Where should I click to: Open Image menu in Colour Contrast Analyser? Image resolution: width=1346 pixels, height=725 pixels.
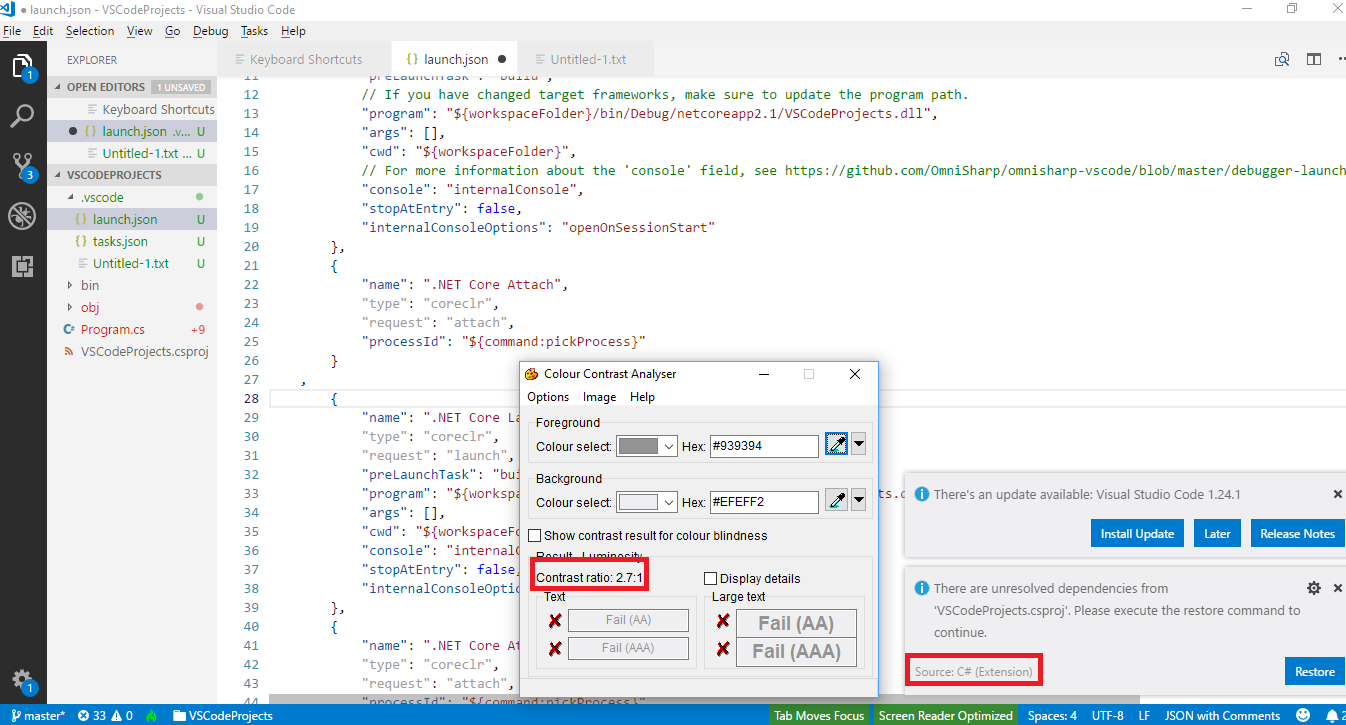[599, 397]
